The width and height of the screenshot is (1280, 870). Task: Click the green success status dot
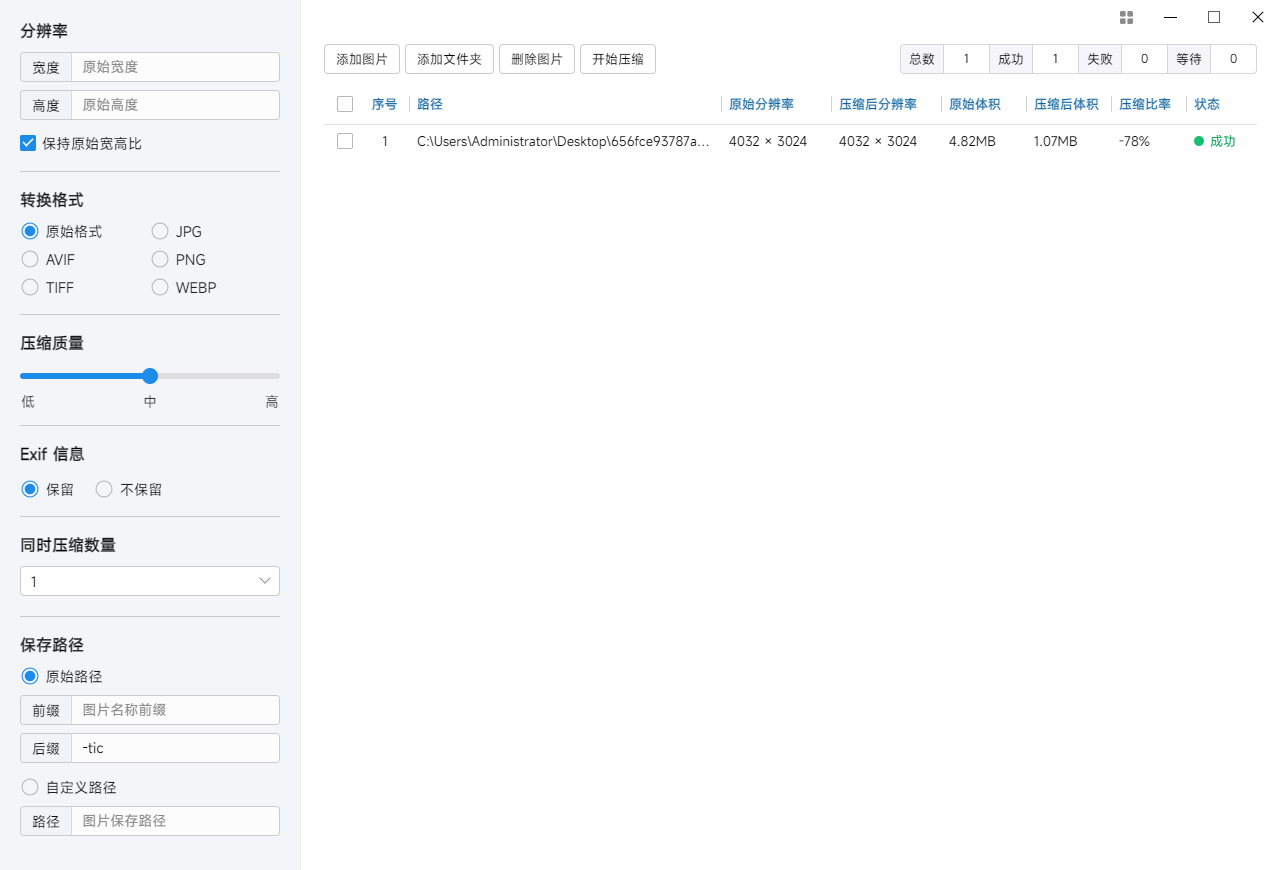[1199, 141]
